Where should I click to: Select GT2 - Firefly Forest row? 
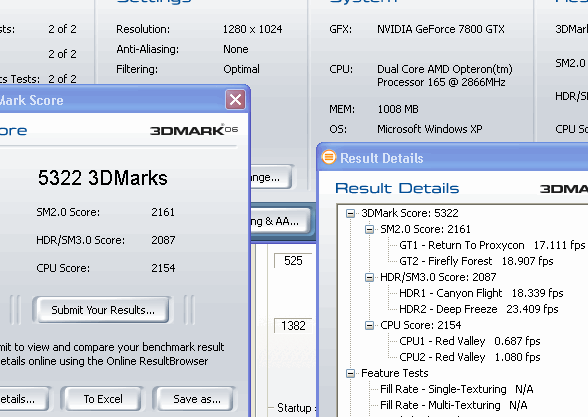[476, 261]
